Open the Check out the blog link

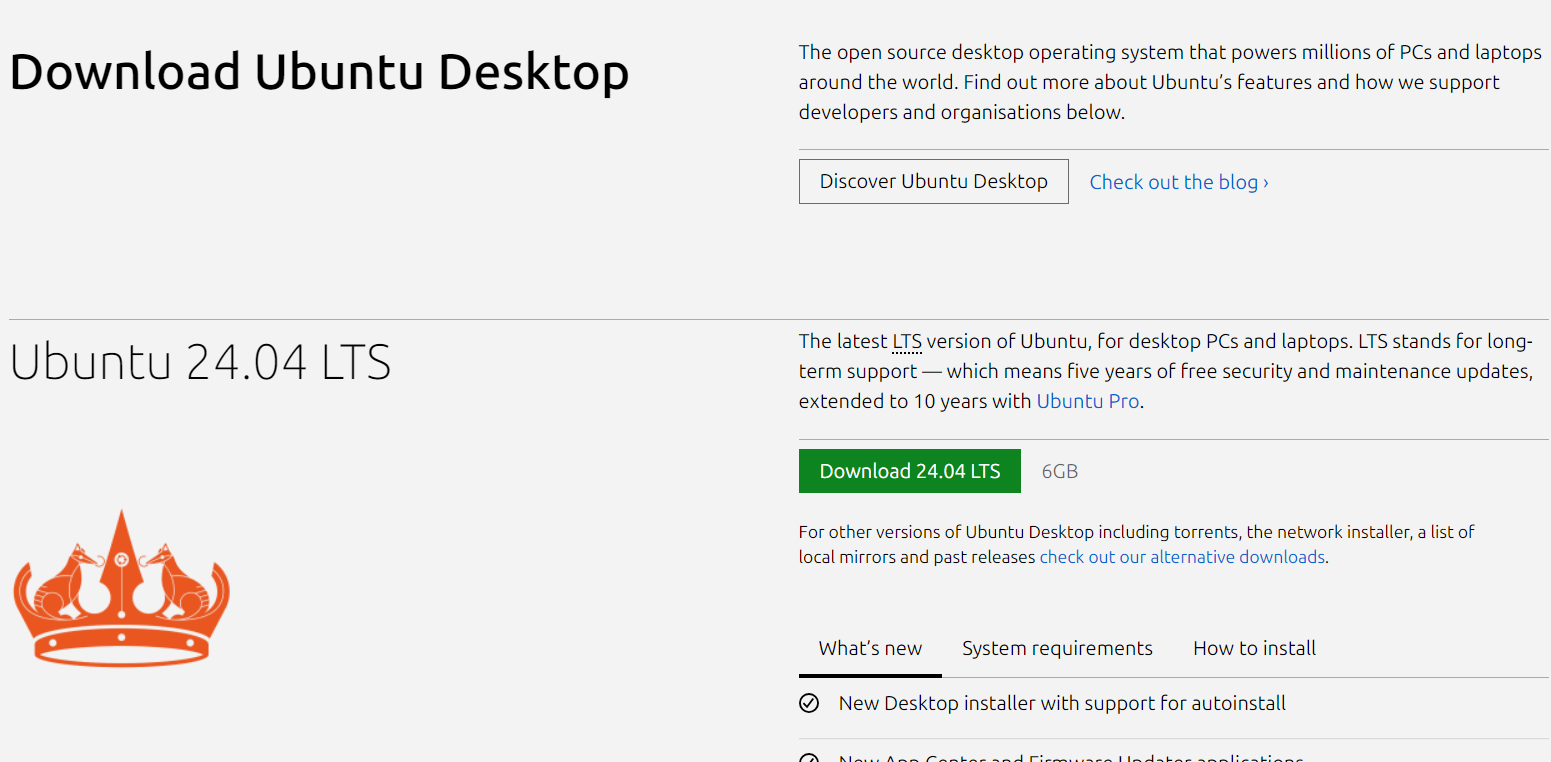coord(1179,182)
